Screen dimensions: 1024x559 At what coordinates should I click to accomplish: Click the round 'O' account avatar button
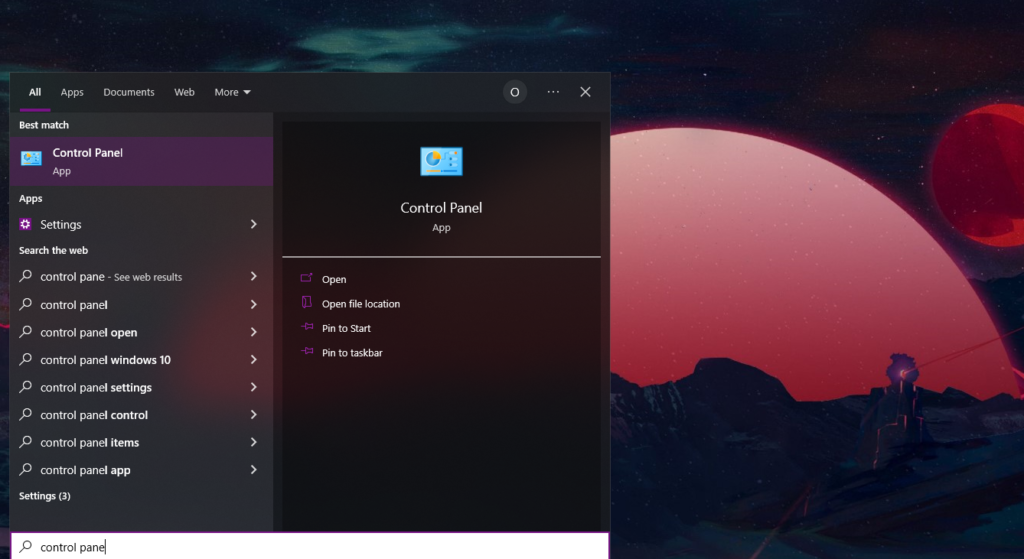(515, 92)
